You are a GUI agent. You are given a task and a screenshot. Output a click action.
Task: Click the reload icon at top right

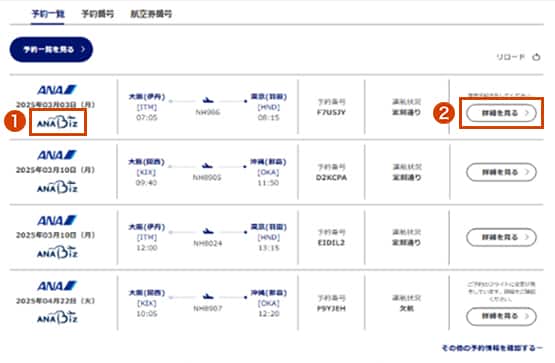coord(537,57)
